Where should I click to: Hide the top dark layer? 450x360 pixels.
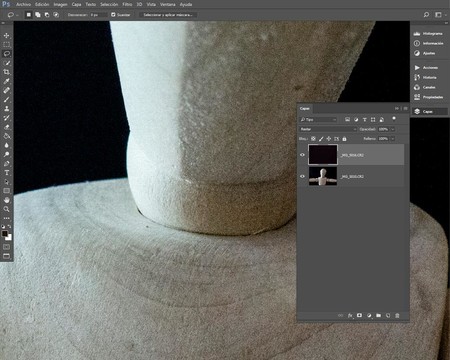[302, 155]
